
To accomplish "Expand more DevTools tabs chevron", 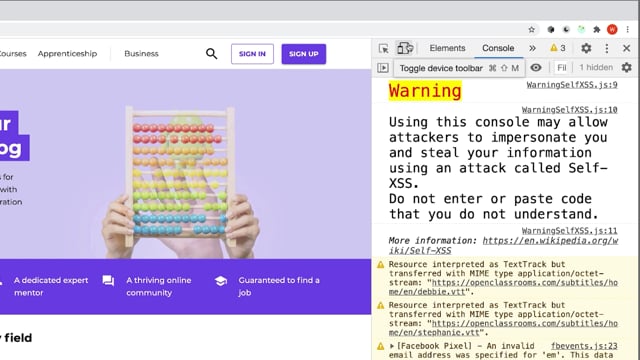I will pyautogui.click(x=532, y=48).
